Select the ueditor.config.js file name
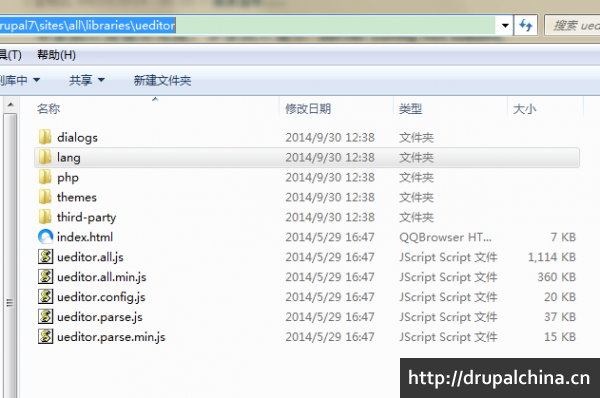This screenshot has width=600, height=398. tap(101, 297)
